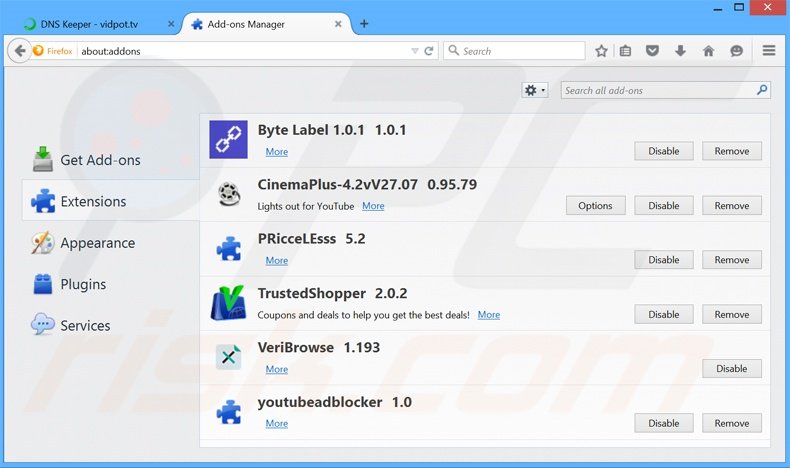Disable the VeriBrowse extension
Screen dimensions: 790x468
(732, 369)
